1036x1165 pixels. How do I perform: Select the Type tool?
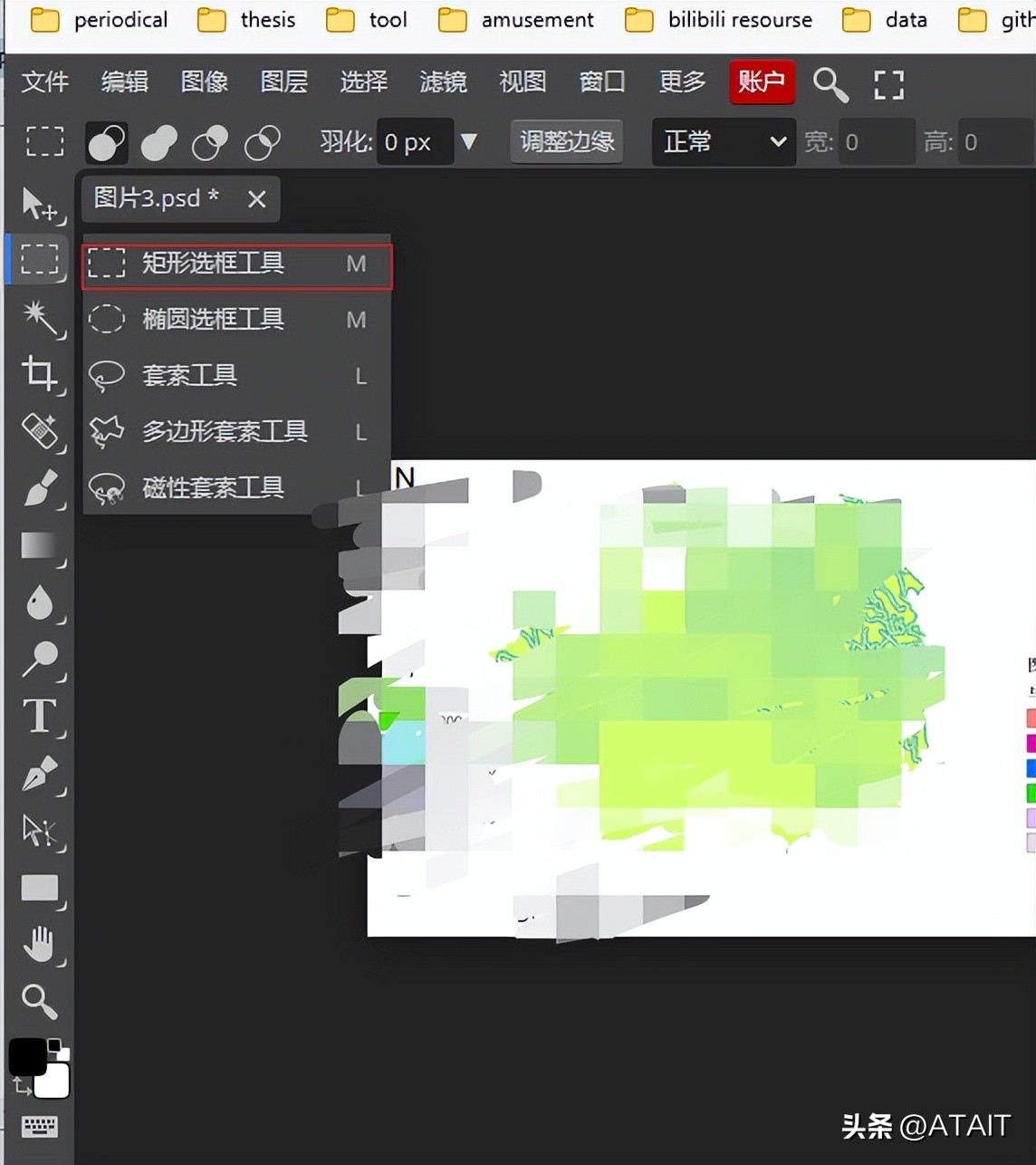point(41,716)
